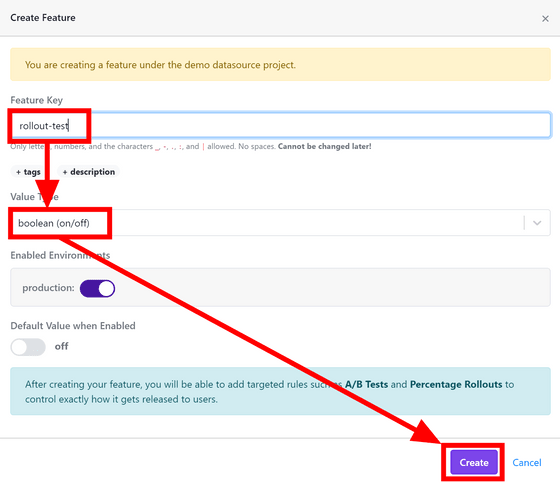The image size is (560, 483).
Task: Add tags to the feature
Action: [x=28, y=172]
